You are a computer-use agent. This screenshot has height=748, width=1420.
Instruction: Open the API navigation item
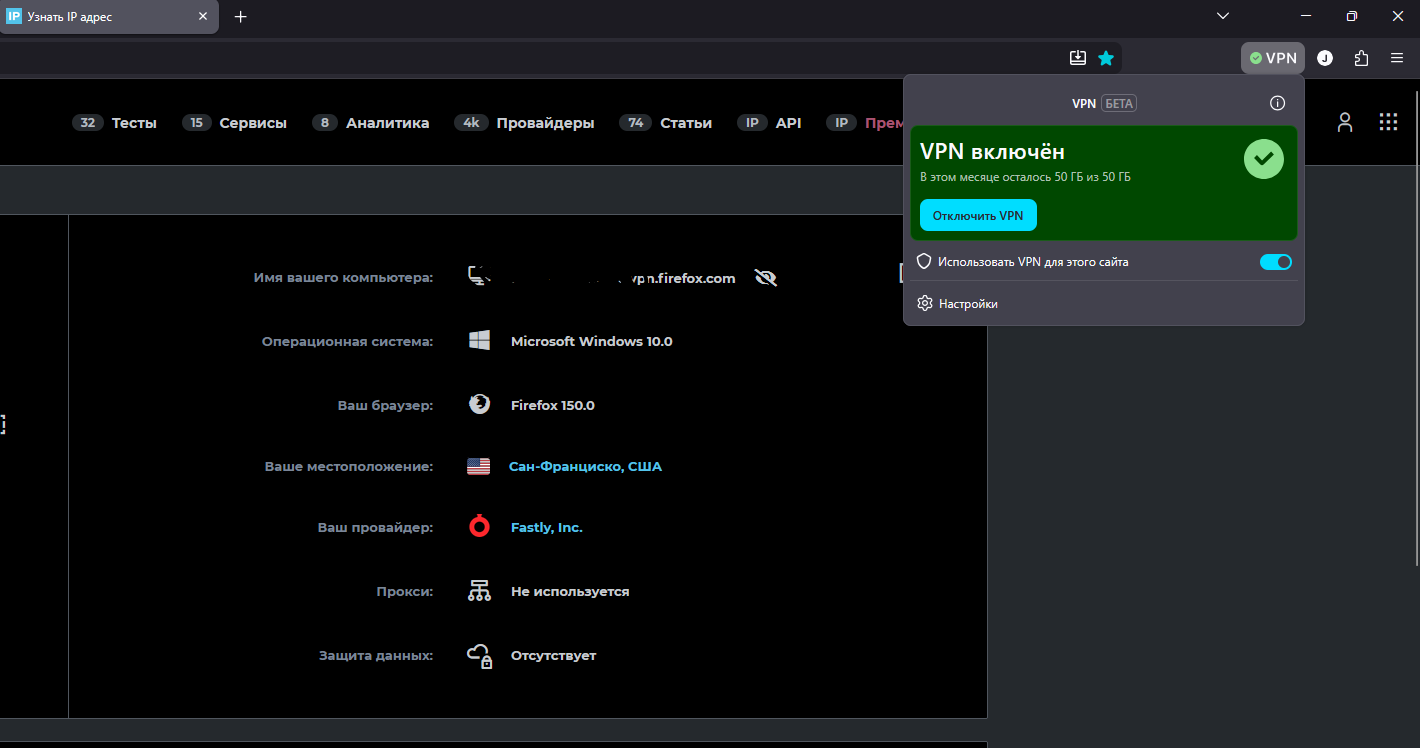769,123
